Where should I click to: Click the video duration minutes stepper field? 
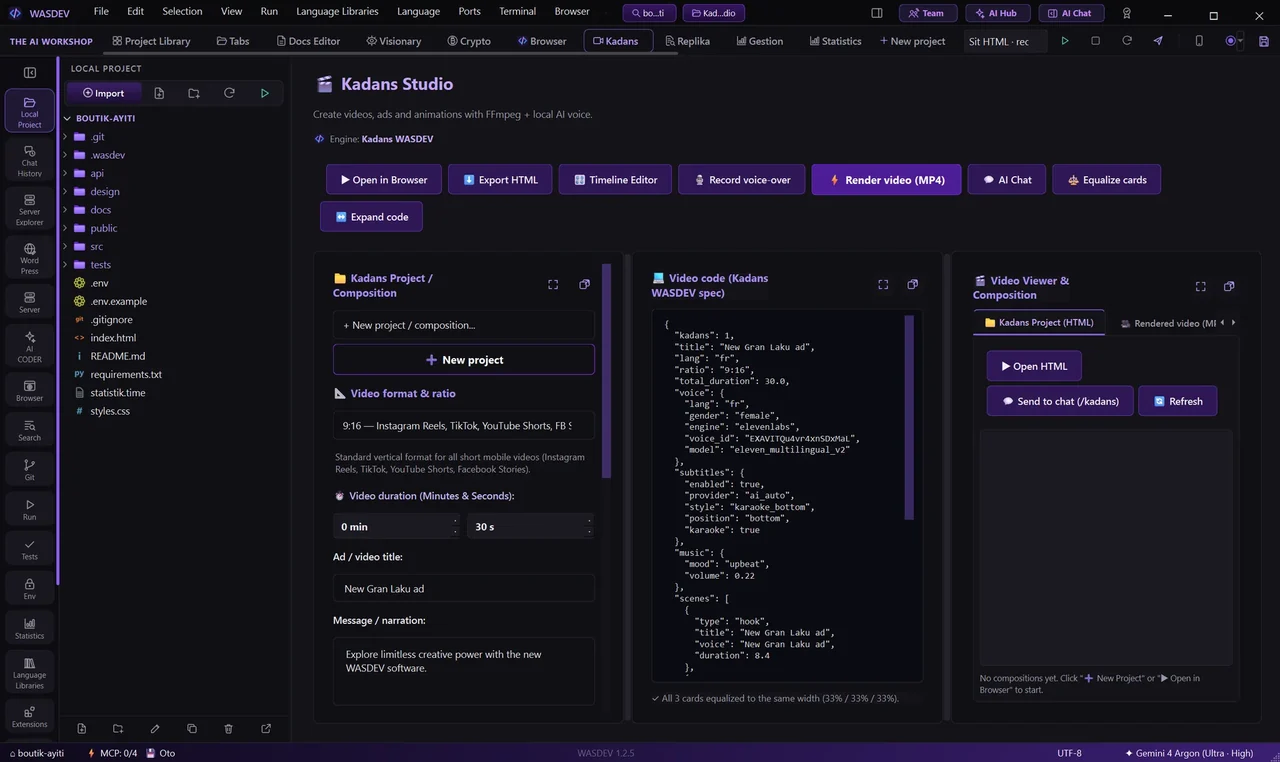coord(397,526)
